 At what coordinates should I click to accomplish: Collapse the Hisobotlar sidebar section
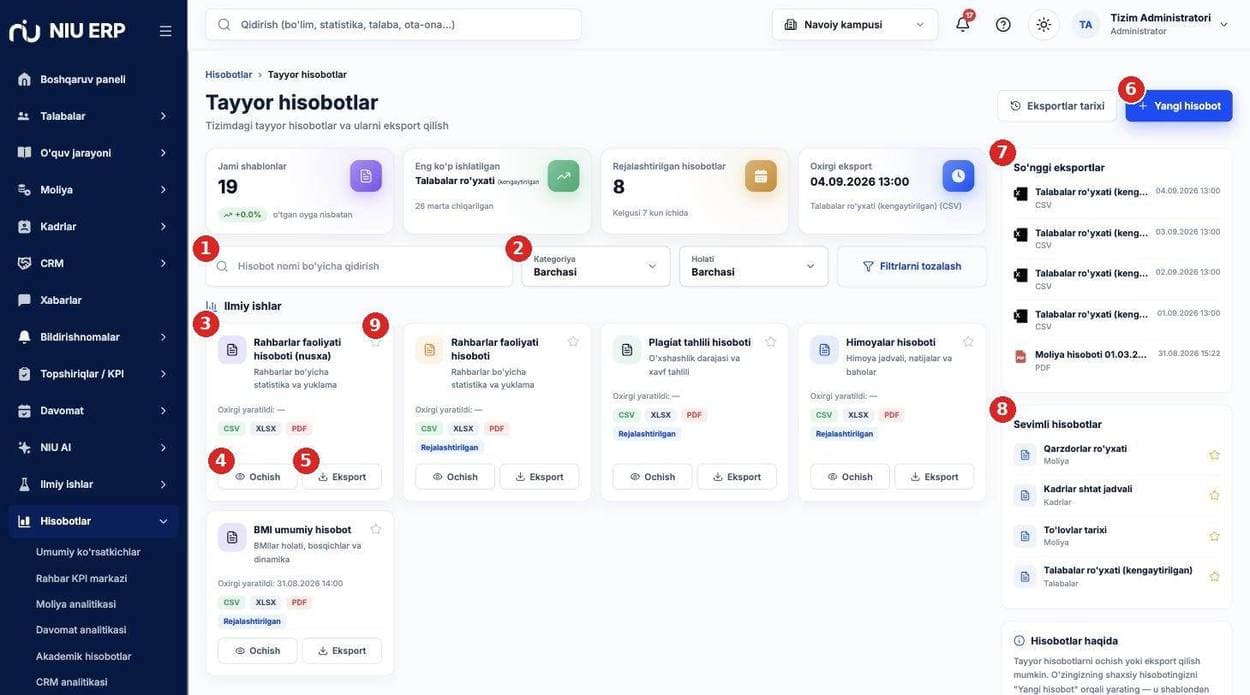(94, 521)
